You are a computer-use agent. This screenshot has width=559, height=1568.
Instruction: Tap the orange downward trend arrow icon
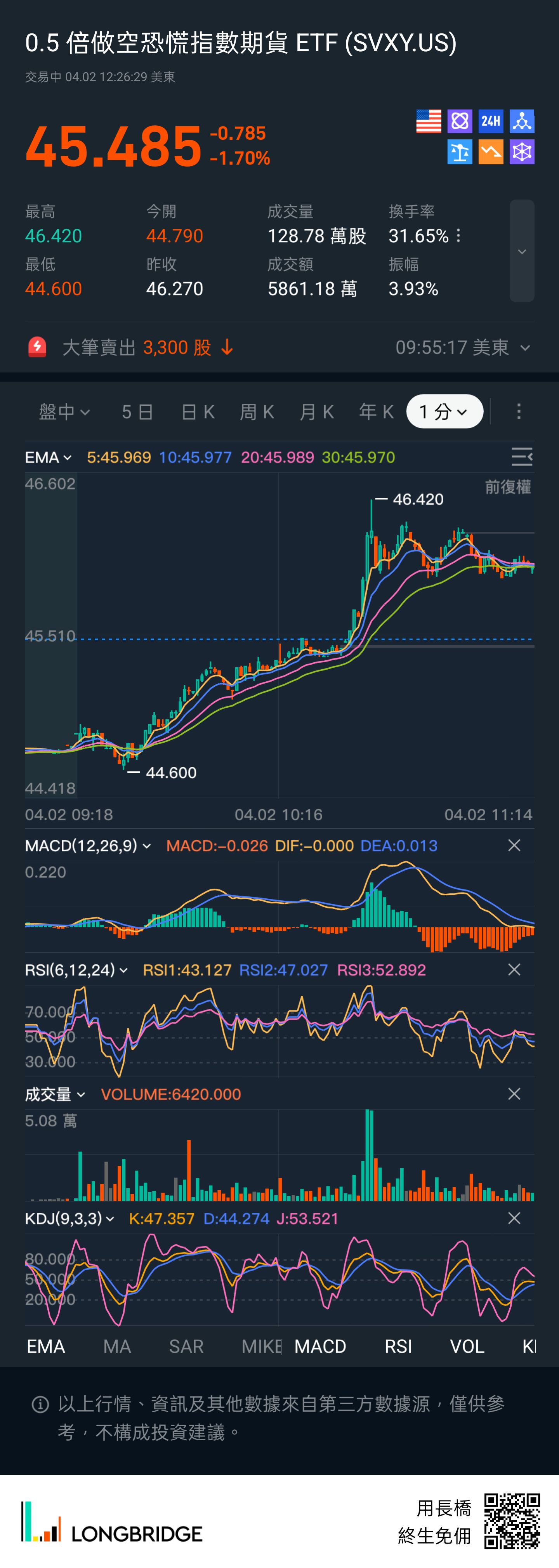pos(491,152)
